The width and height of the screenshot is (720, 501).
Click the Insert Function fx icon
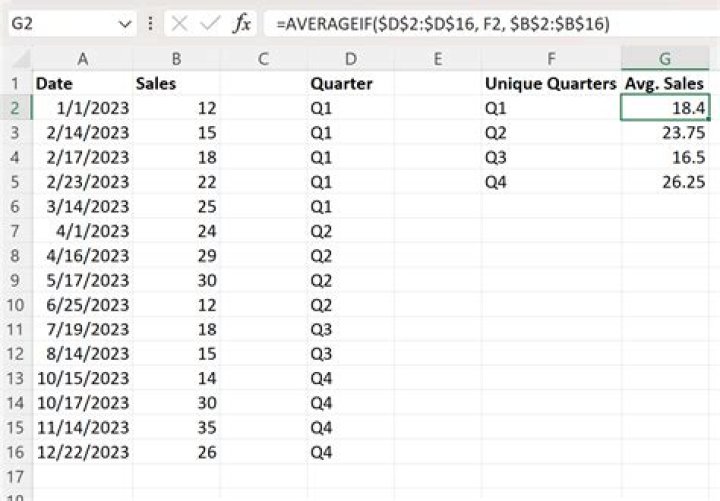coord(241,23)
